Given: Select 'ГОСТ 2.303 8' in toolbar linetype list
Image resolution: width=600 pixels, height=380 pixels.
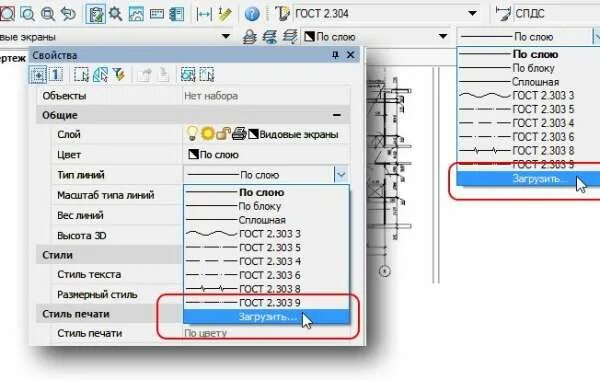Looking at the screenshot, I should point(528,150).
